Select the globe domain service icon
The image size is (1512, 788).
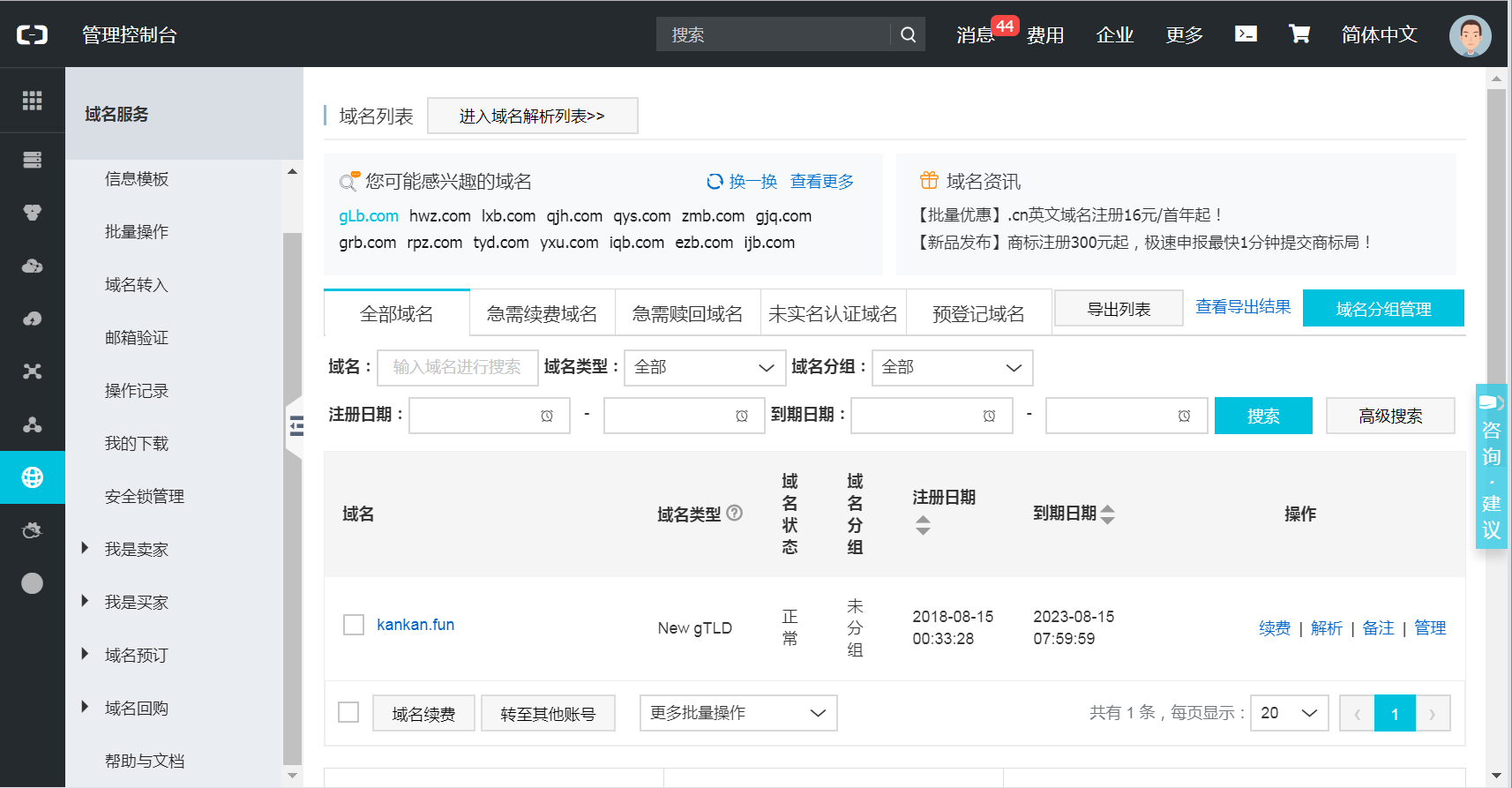coord(33,477)
